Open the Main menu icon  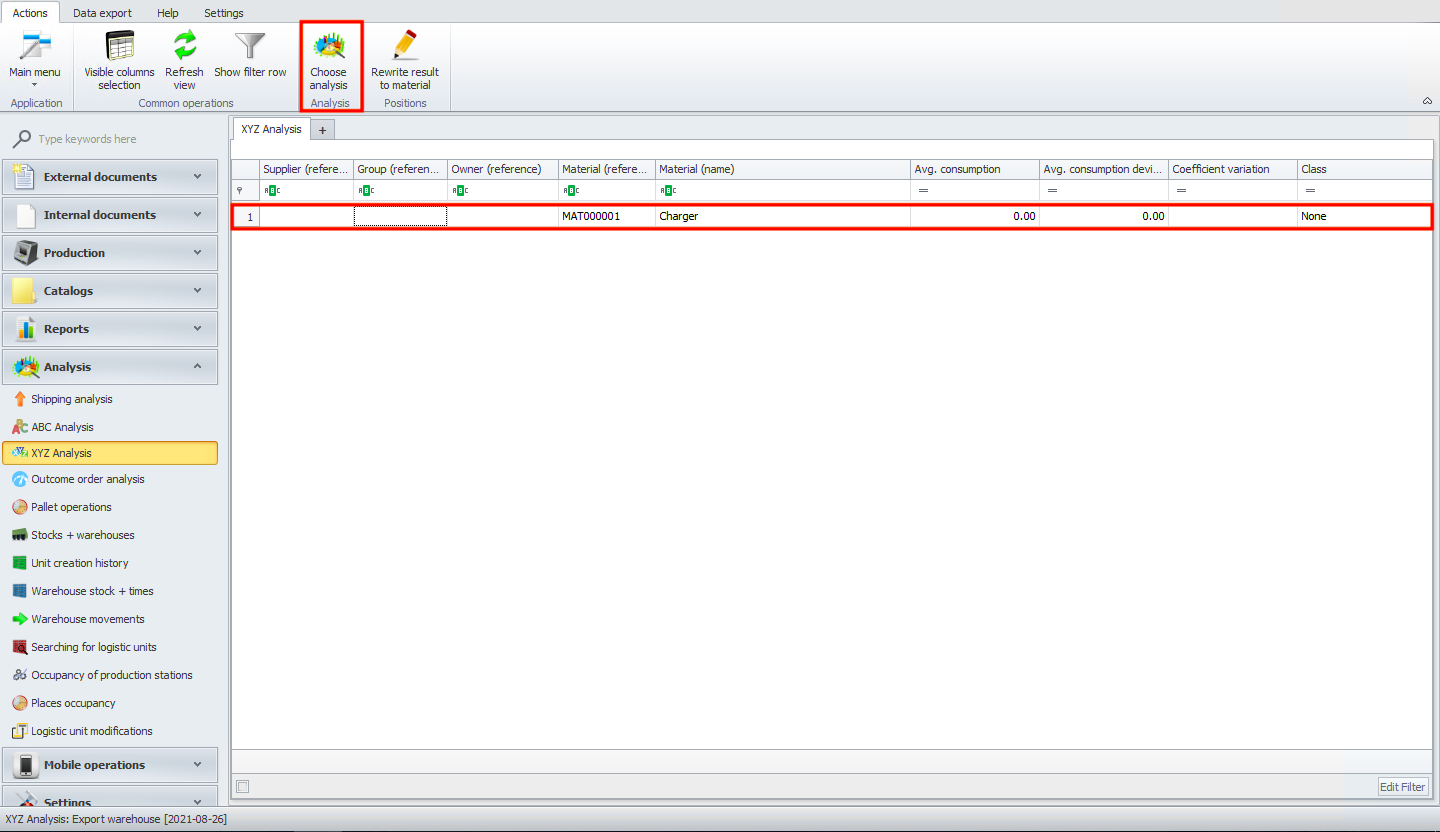pyautogui.click(x=35, y=58)
